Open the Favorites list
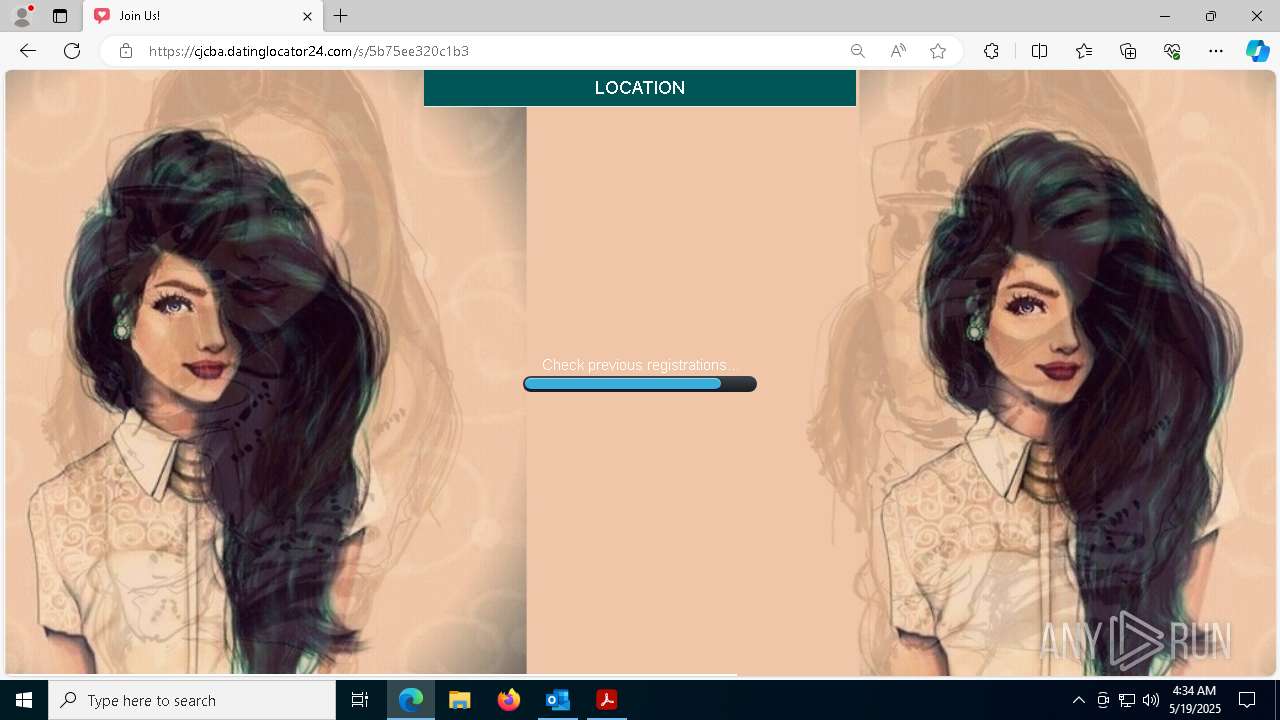The width and height of the screenshot is (1280, 720). click(x=1084, y=51)
